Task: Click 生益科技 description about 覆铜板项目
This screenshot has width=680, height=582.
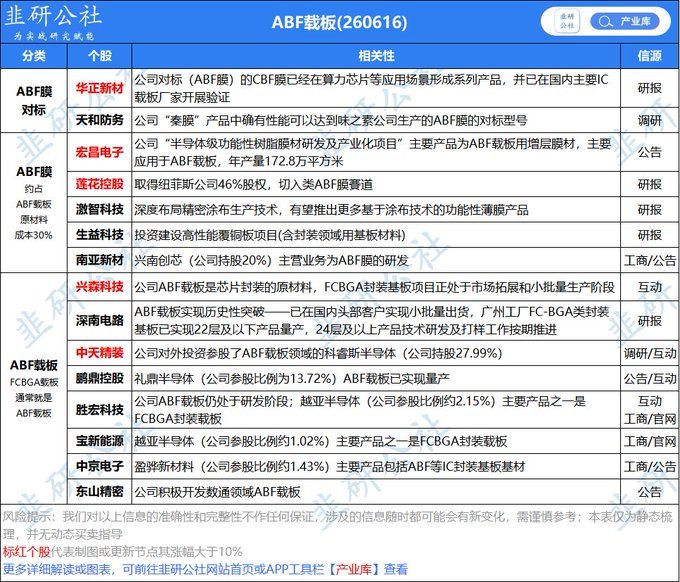Action: pyautogui.click(x=270, y=235)
